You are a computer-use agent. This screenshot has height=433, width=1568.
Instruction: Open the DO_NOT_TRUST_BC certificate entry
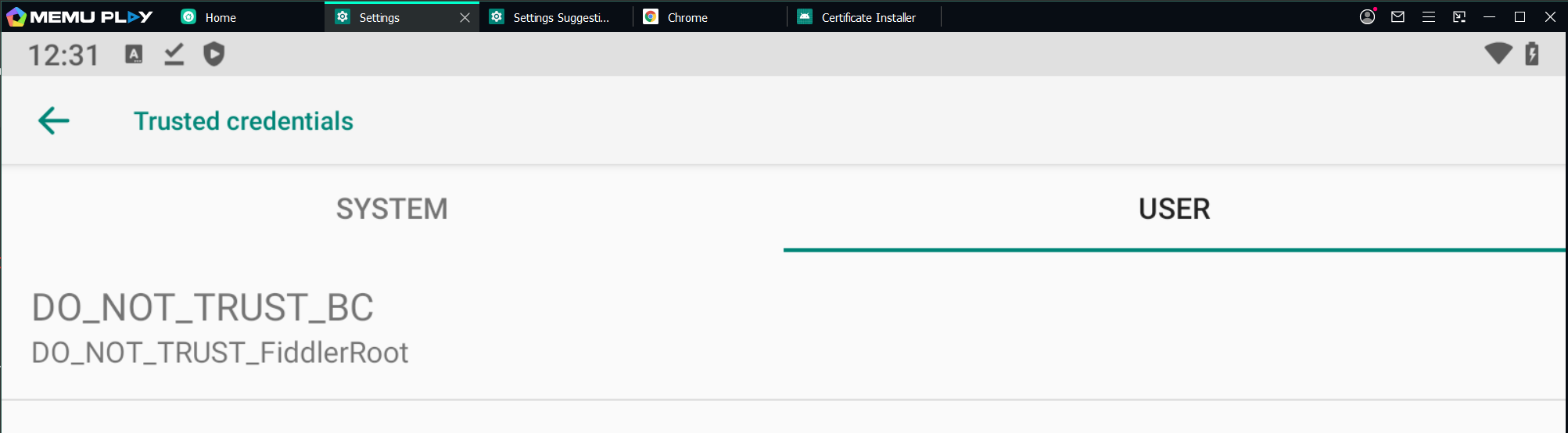(x=220, y=328)
